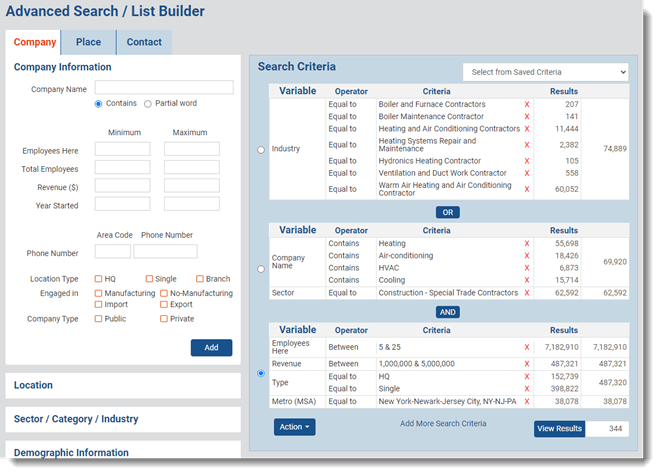Toggle the OR group operator button
Screen dimensions: 660x475
(x=448, y=212)
